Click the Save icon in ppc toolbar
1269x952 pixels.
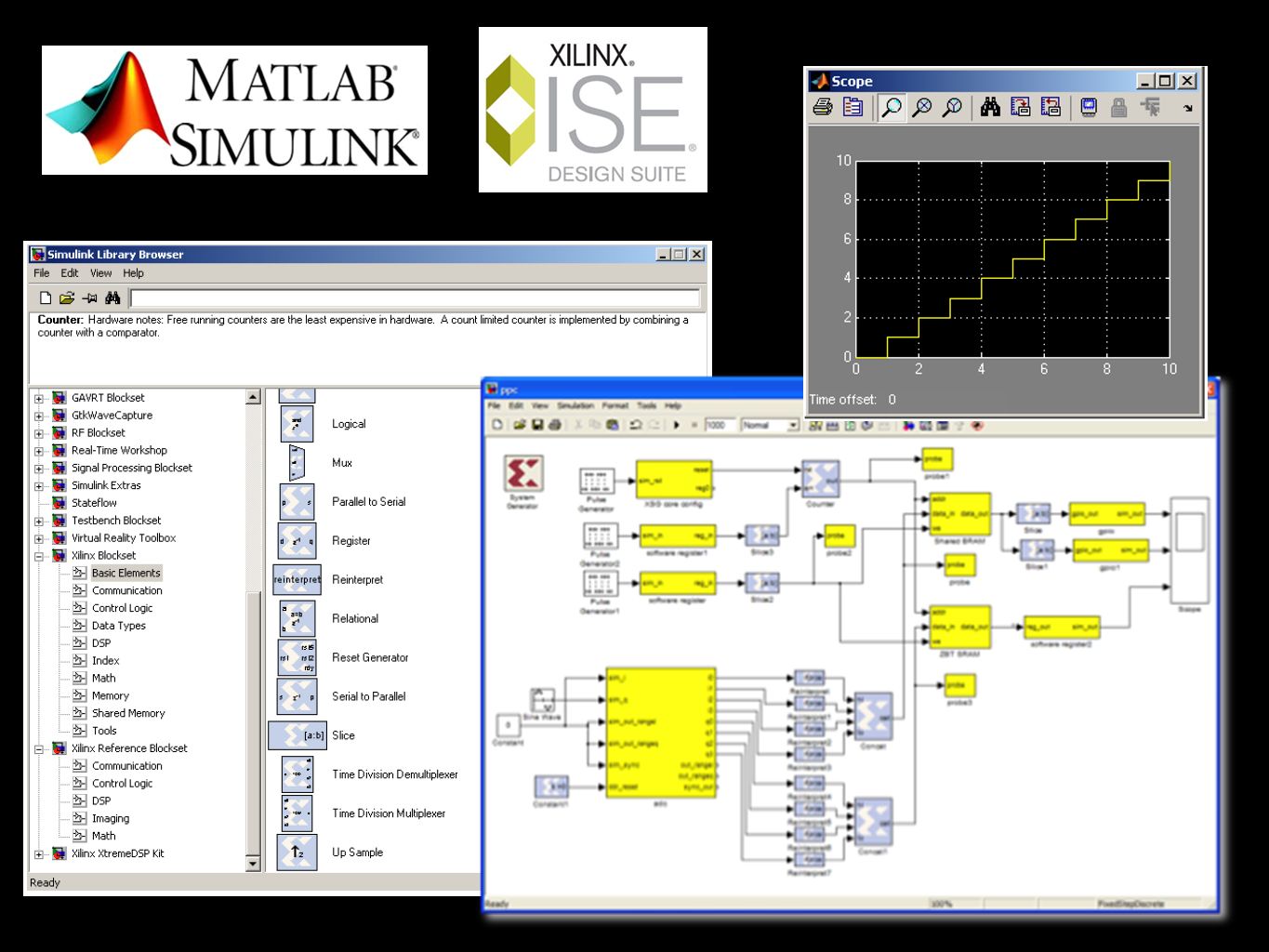[537, 425]
